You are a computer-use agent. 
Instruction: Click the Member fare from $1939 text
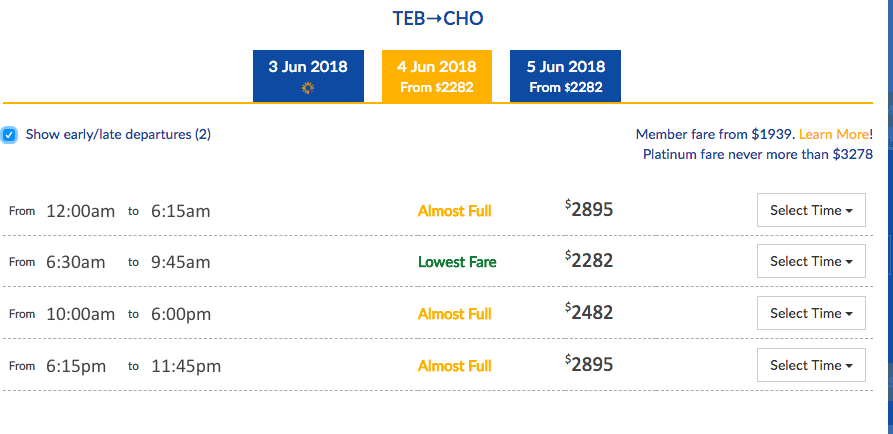715,134
